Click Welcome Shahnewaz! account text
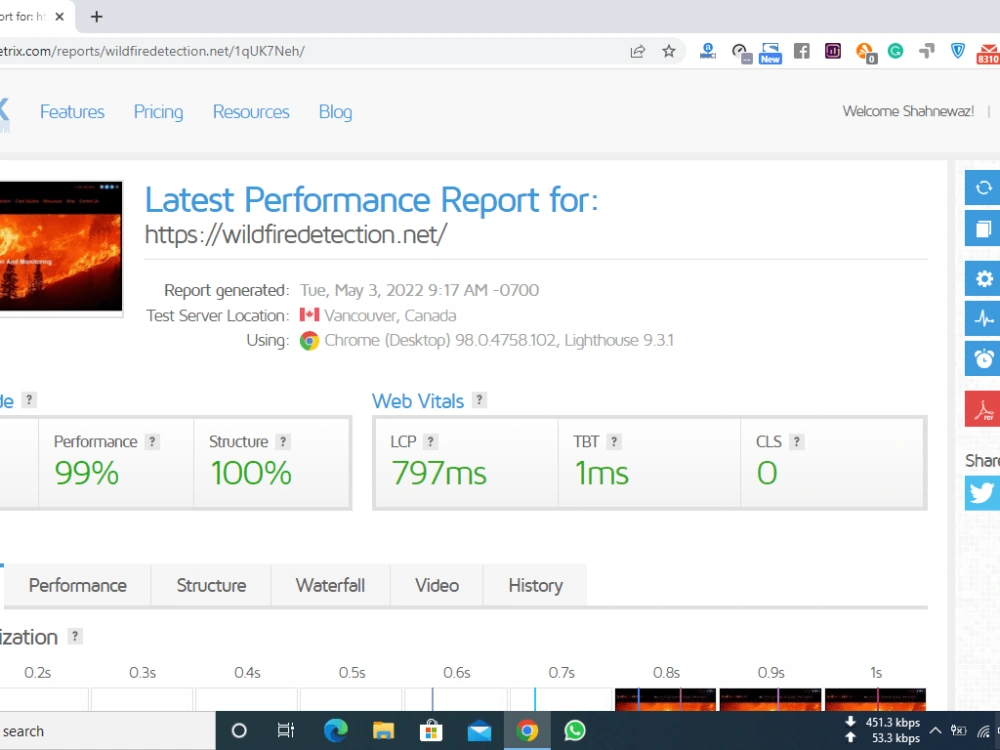 pos(908,111)
